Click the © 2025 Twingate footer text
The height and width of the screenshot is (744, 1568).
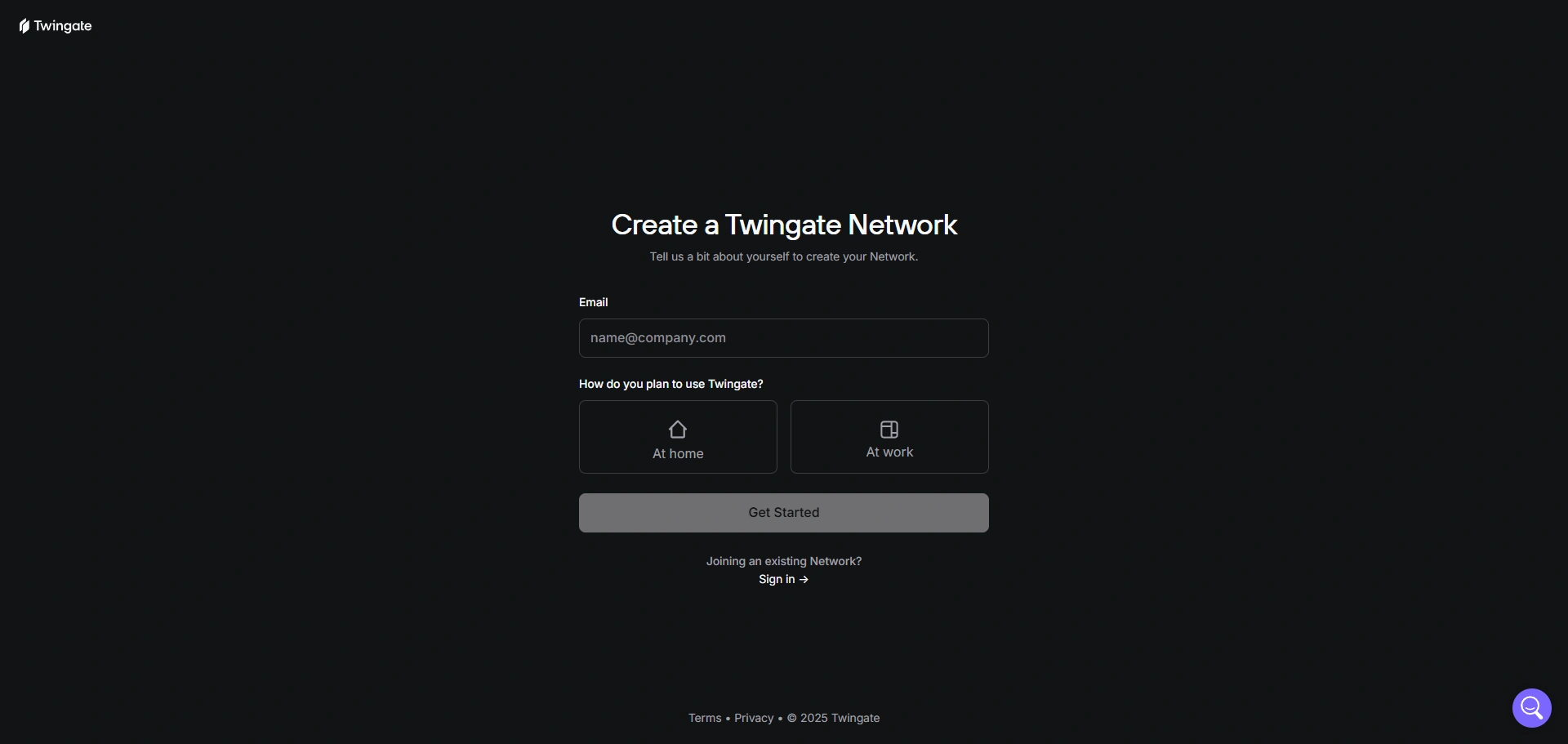point(833,718)
